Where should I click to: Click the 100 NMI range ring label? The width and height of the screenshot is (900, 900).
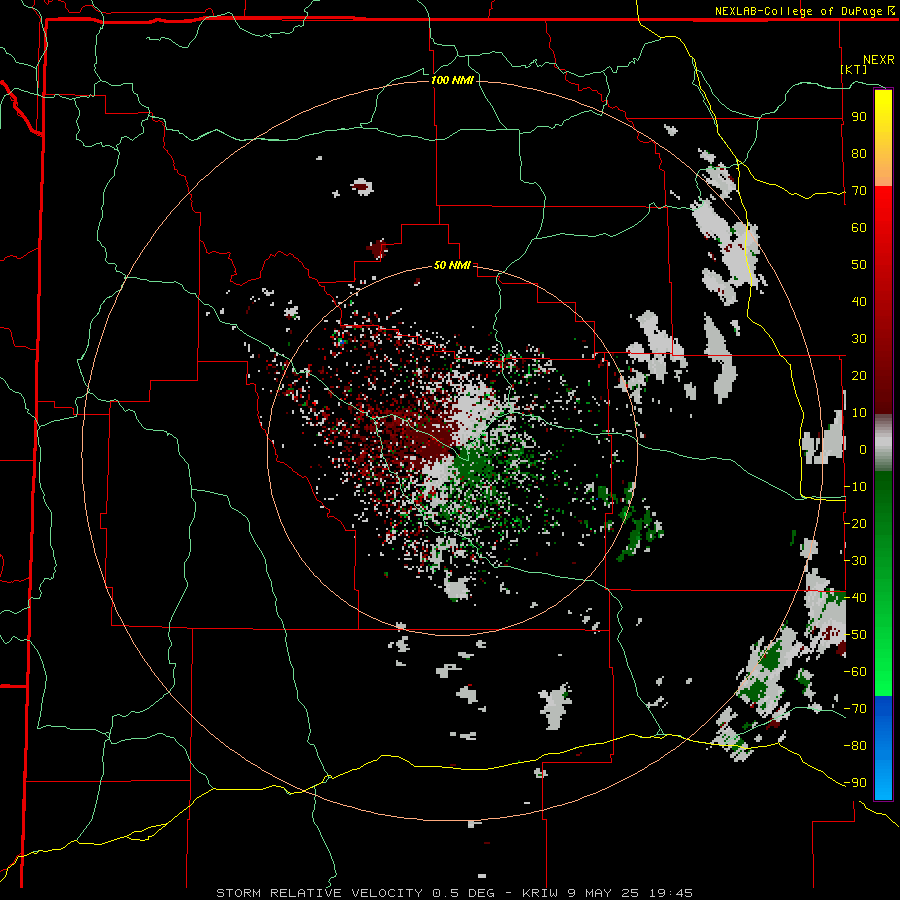click(452, 80)
